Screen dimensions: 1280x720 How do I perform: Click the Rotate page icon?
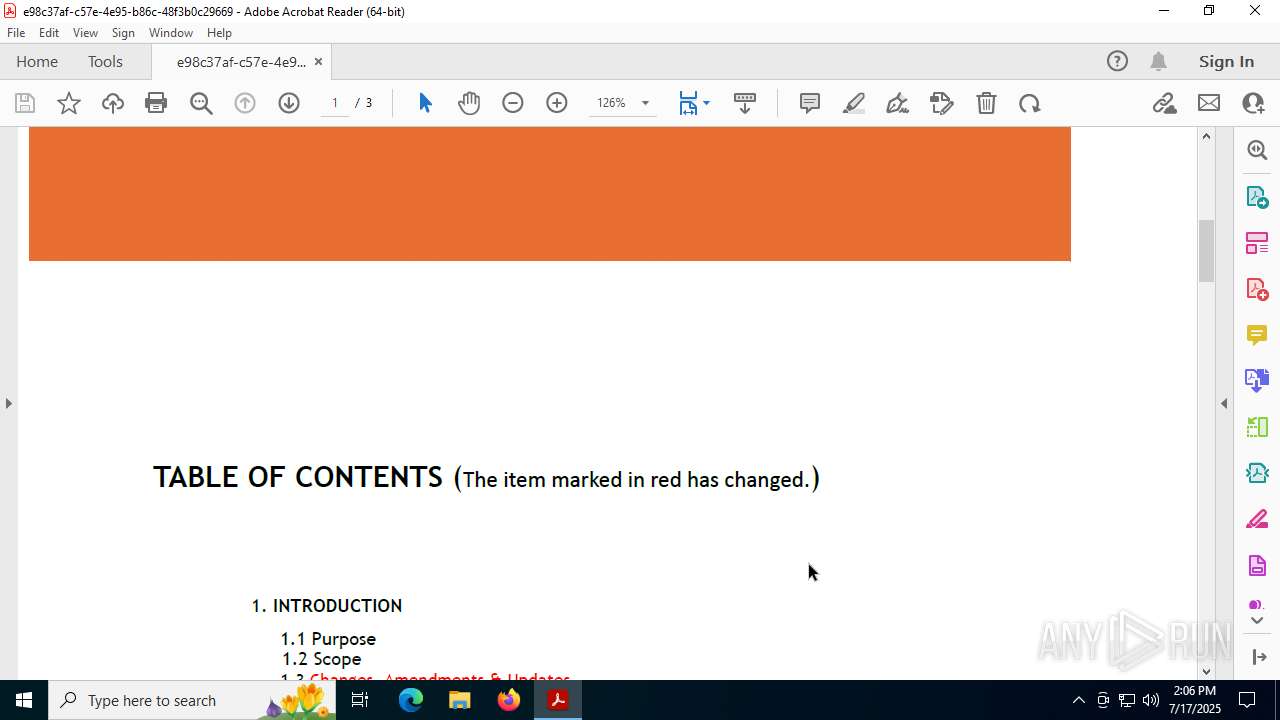pyautogui.click(x=1030, y=103)
